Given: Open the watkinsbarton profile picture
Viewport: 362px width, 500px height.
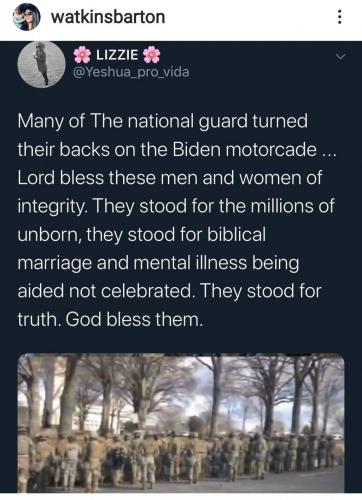Looking at the screenshot, I should point(26,17).
